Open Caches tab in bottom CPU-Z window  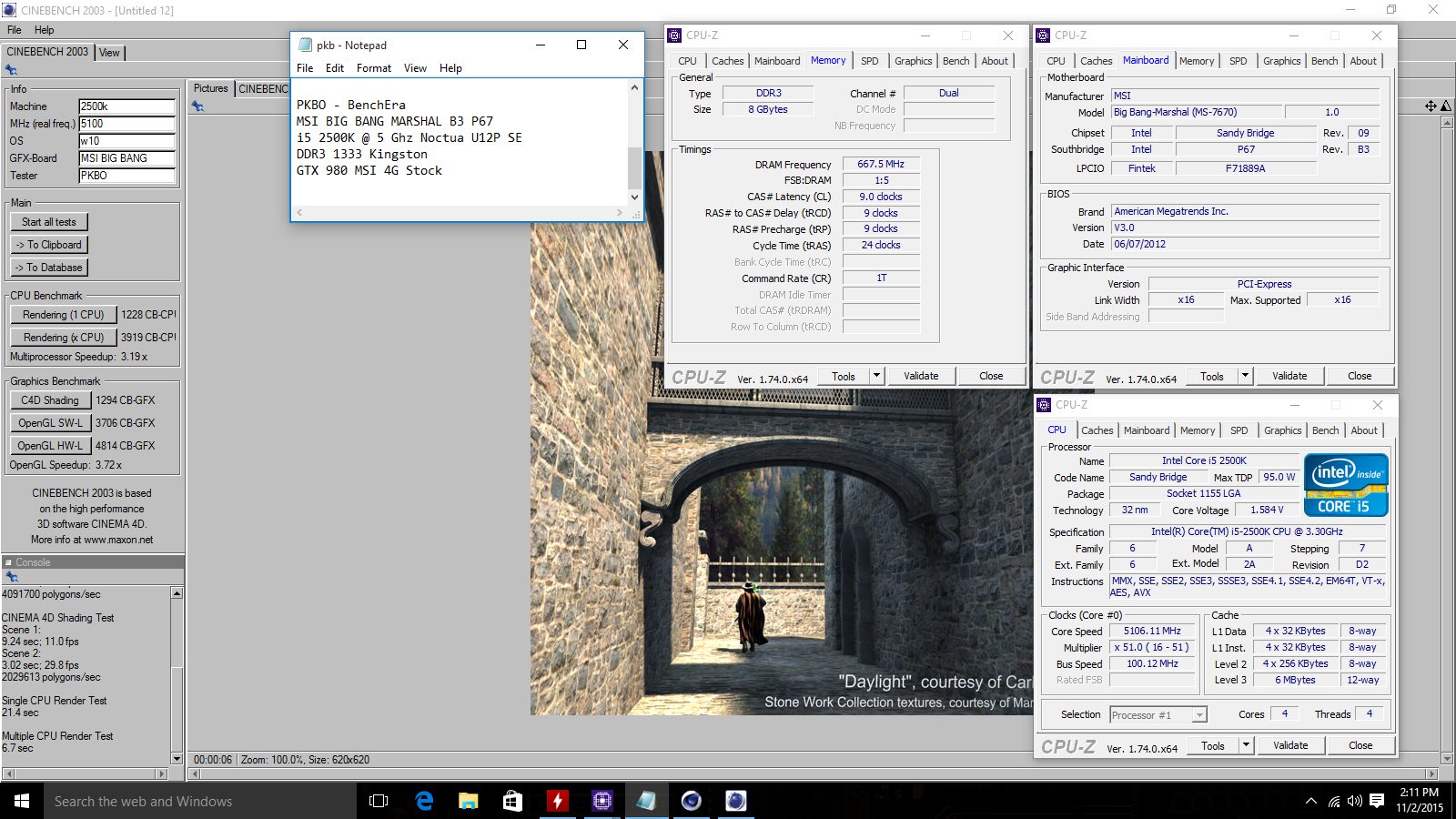1097,430
